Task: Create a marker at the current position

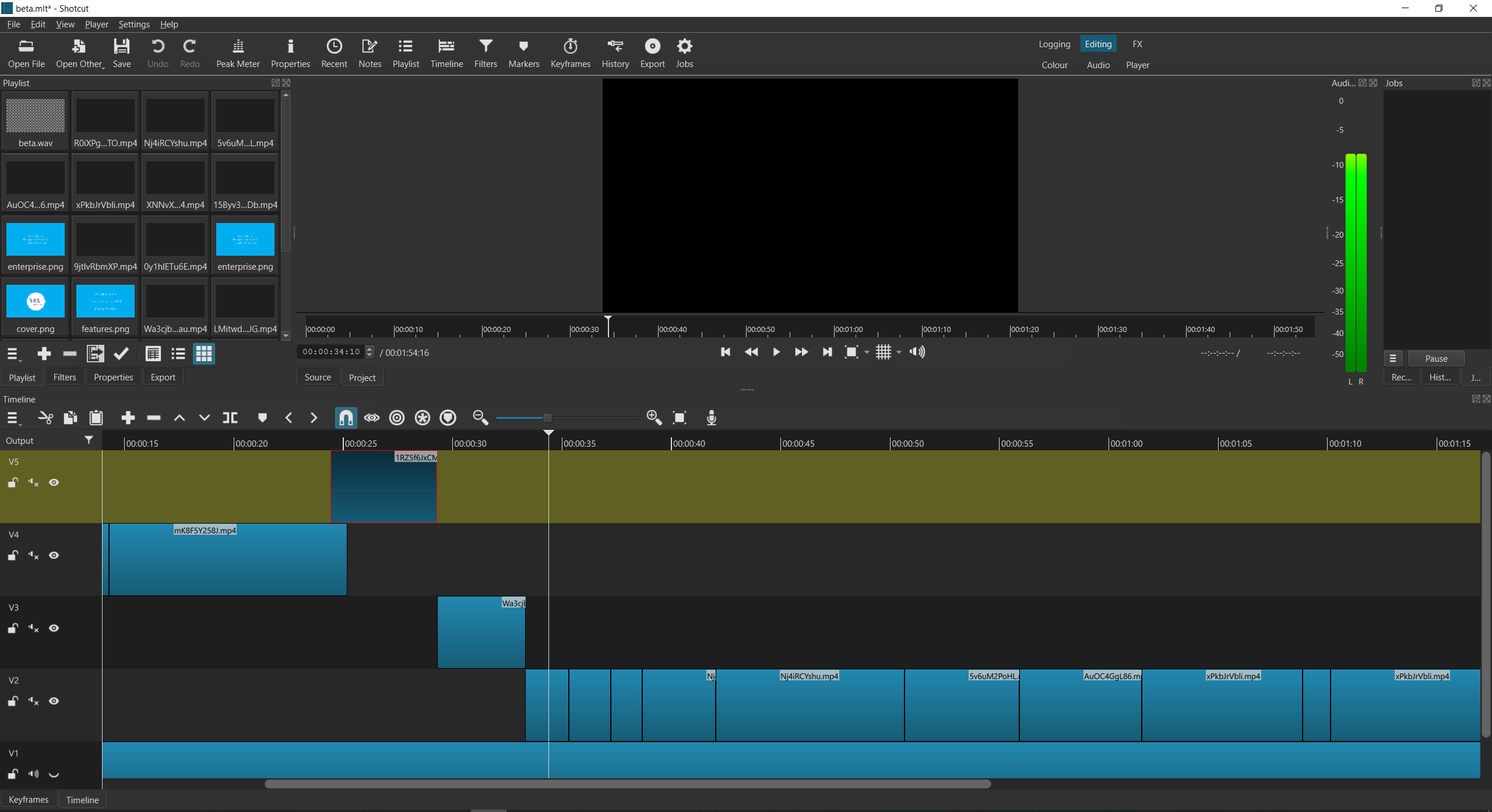Action: tap(262, 418)
